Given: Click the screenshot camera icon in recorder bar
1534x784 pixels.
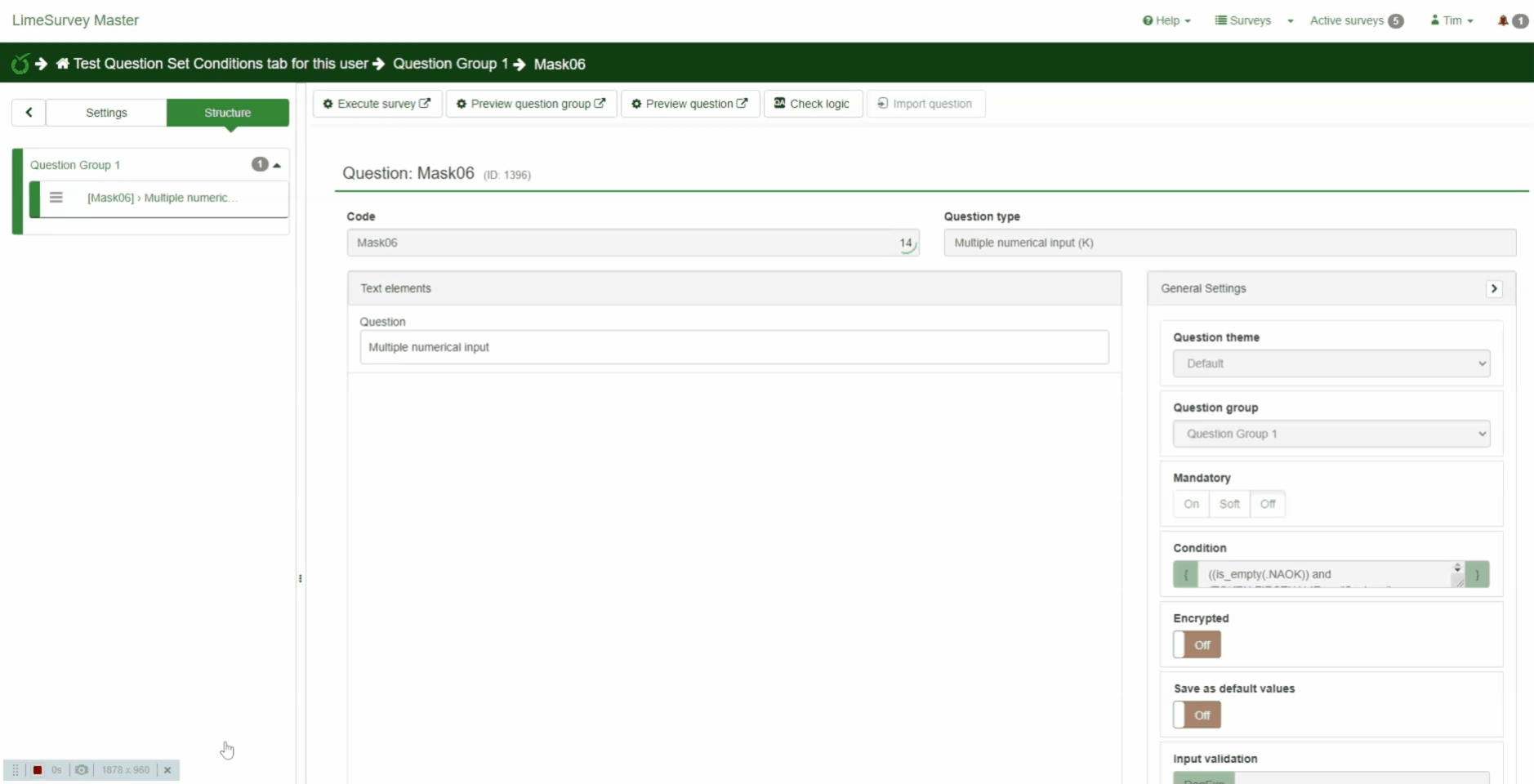Looking at the screenshot, I should click(82, 770).
